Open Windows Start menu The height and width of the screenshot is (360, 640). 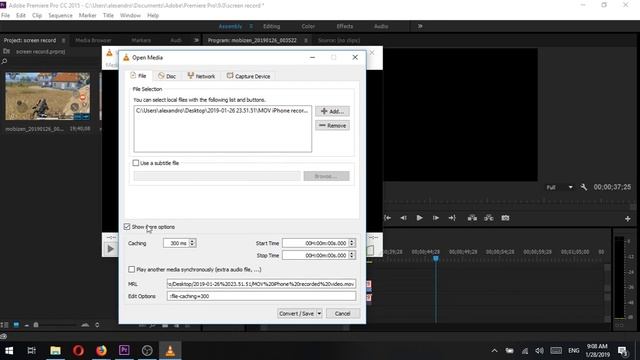[x=9, y=351]
